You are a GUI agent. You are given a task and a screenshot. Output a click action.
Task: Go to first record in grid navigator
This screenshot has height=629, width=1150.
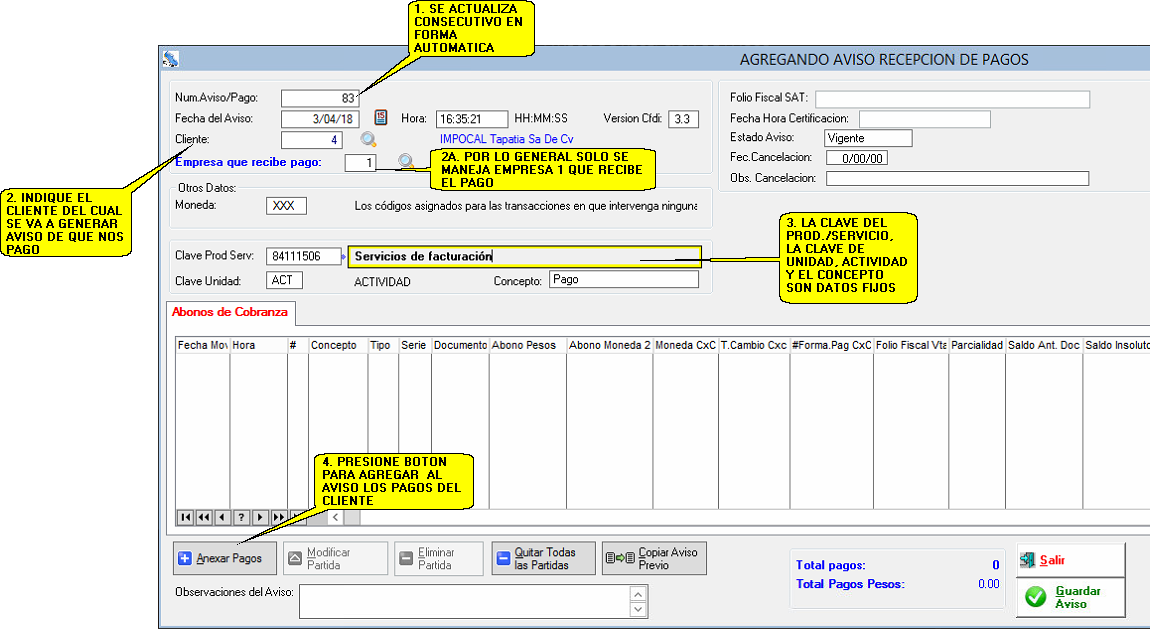coord(185,517)
